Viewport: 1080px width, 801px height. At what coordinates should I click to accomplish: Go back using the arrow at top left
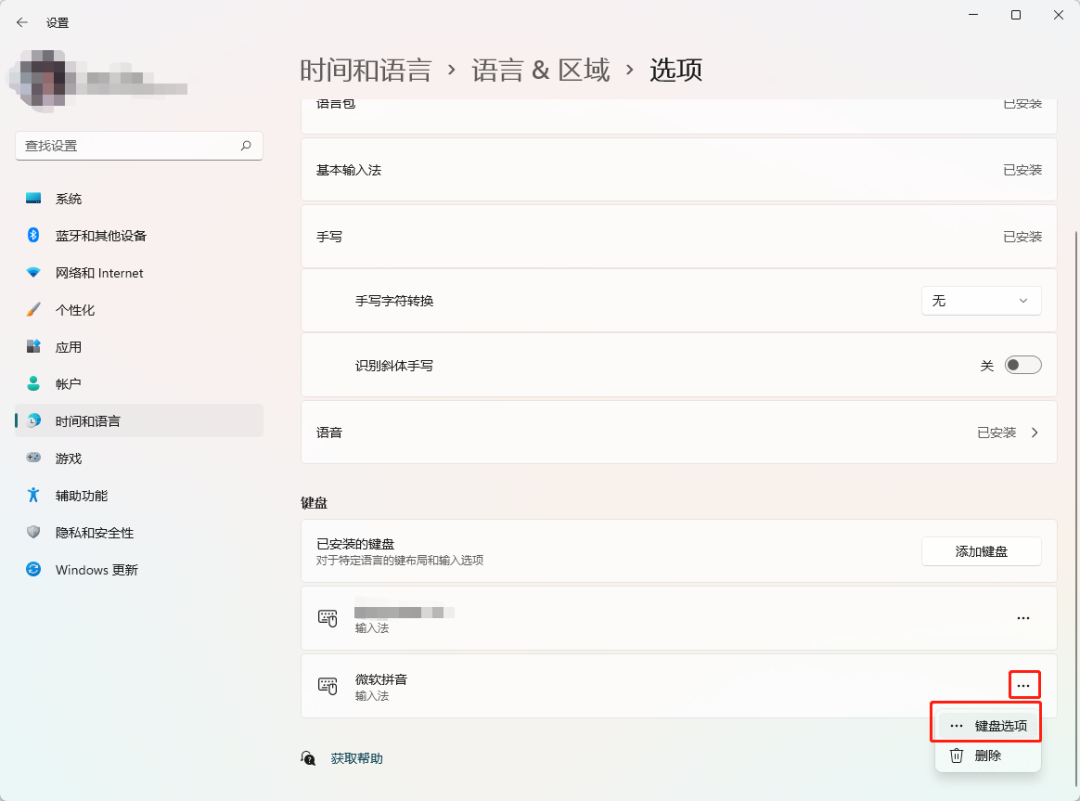22,22
